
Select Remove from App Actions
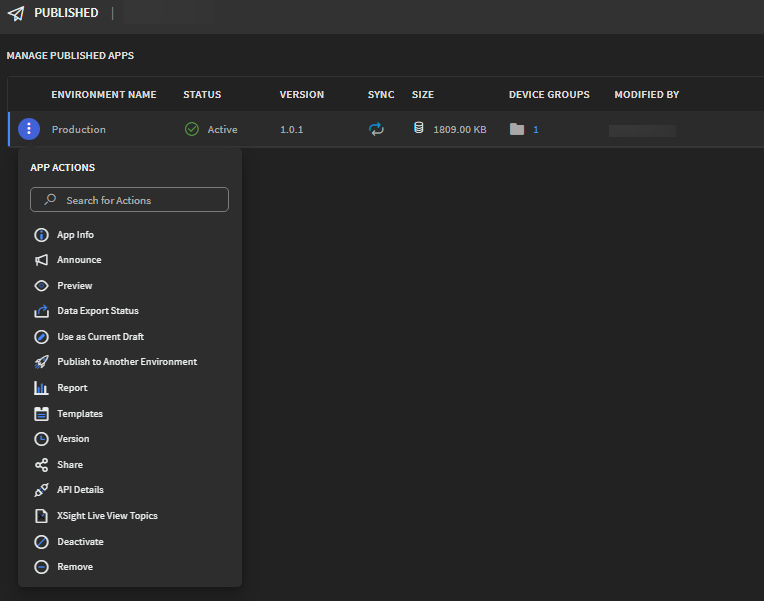click(75, 567)
